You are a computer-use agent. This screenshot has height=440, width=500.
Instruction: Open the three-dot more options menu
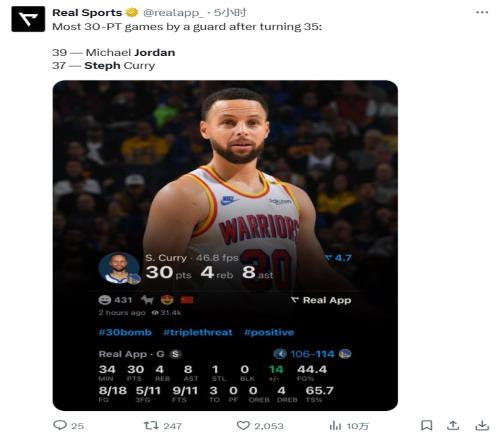click(482, 12)
